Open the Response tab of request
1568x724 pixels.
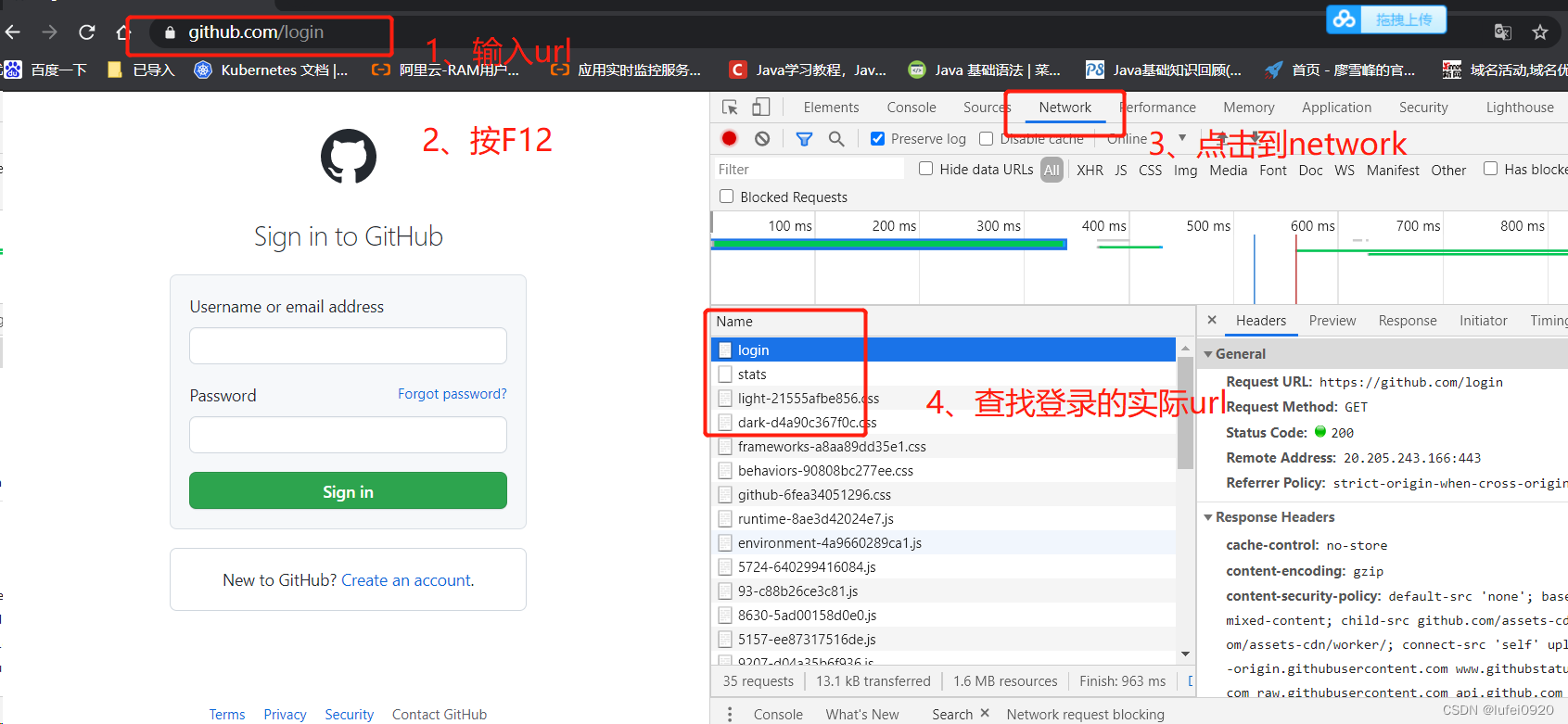1408,321
